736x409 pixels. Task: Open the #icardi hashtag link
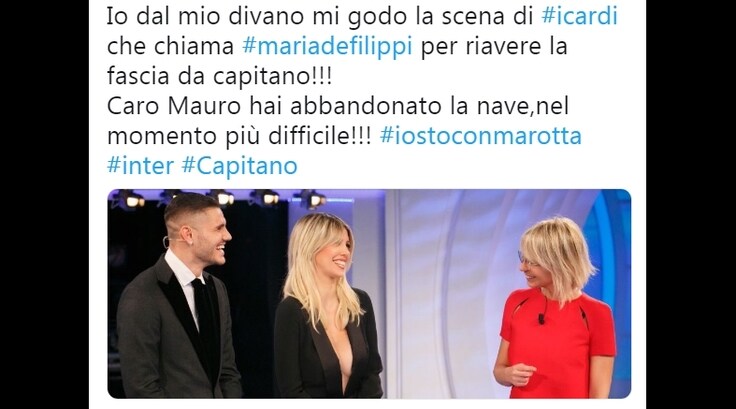tap(579, 16)
